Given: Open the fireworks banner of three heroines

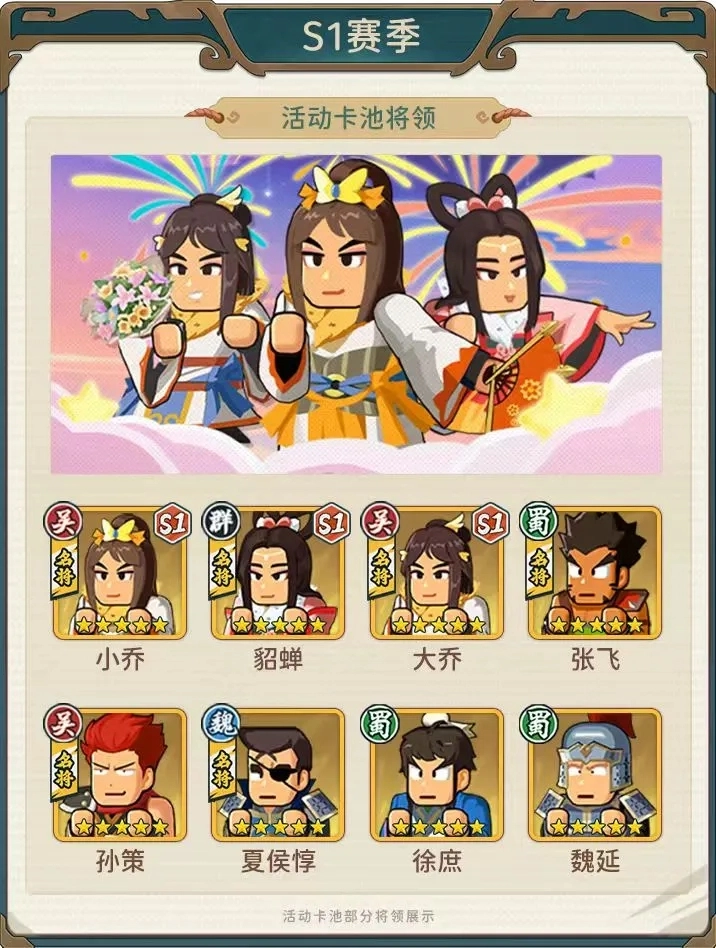Looking at the screenshot, I should (356, 314).
